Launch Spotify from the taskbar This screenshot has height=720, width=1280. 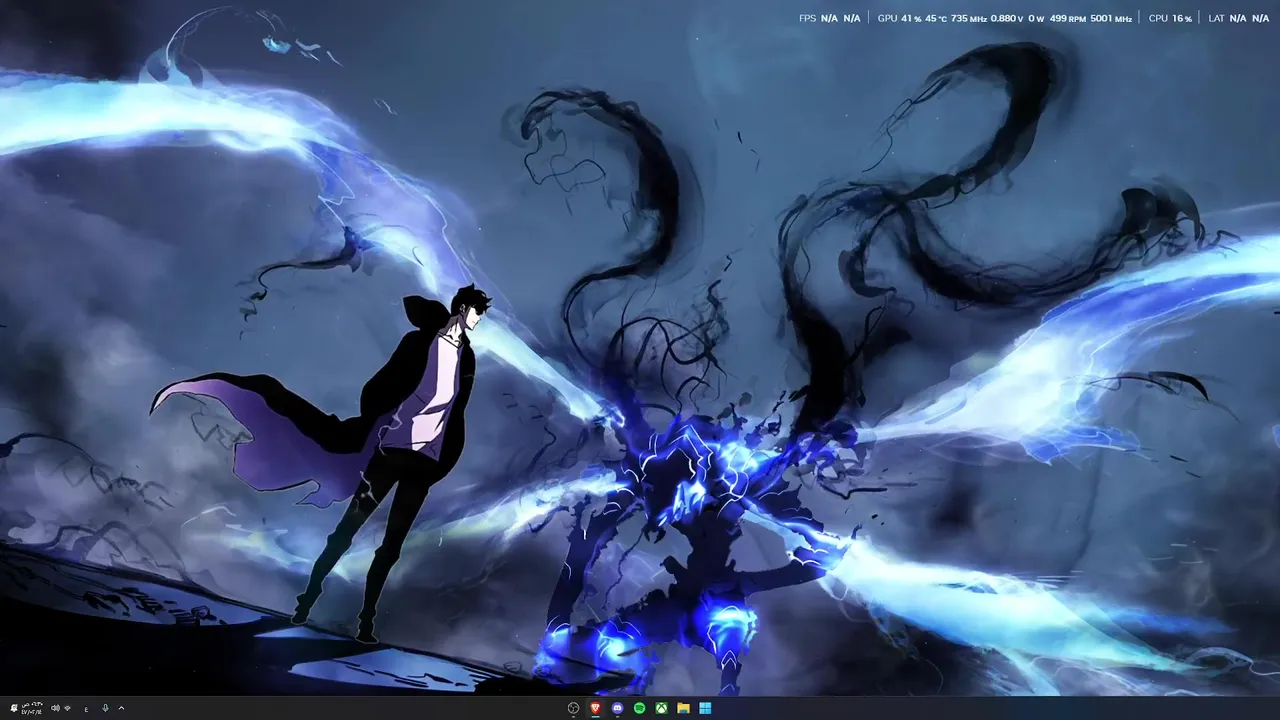[640, 708]
